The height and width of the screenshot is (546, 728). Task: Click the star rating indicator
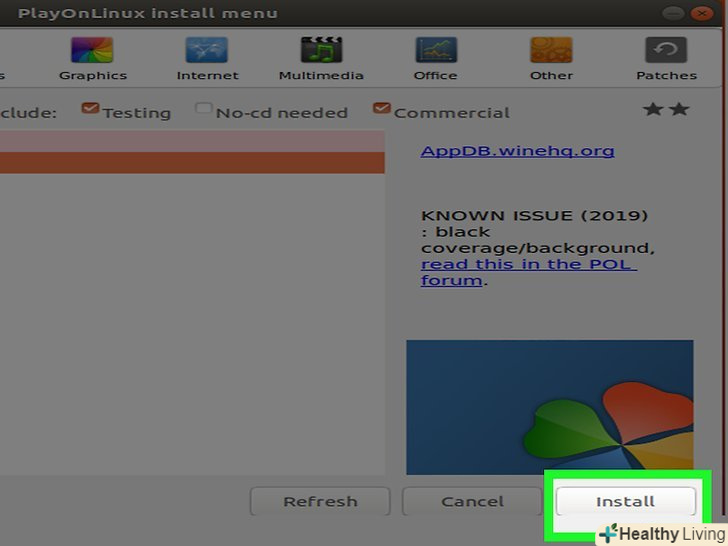point(666,110)
